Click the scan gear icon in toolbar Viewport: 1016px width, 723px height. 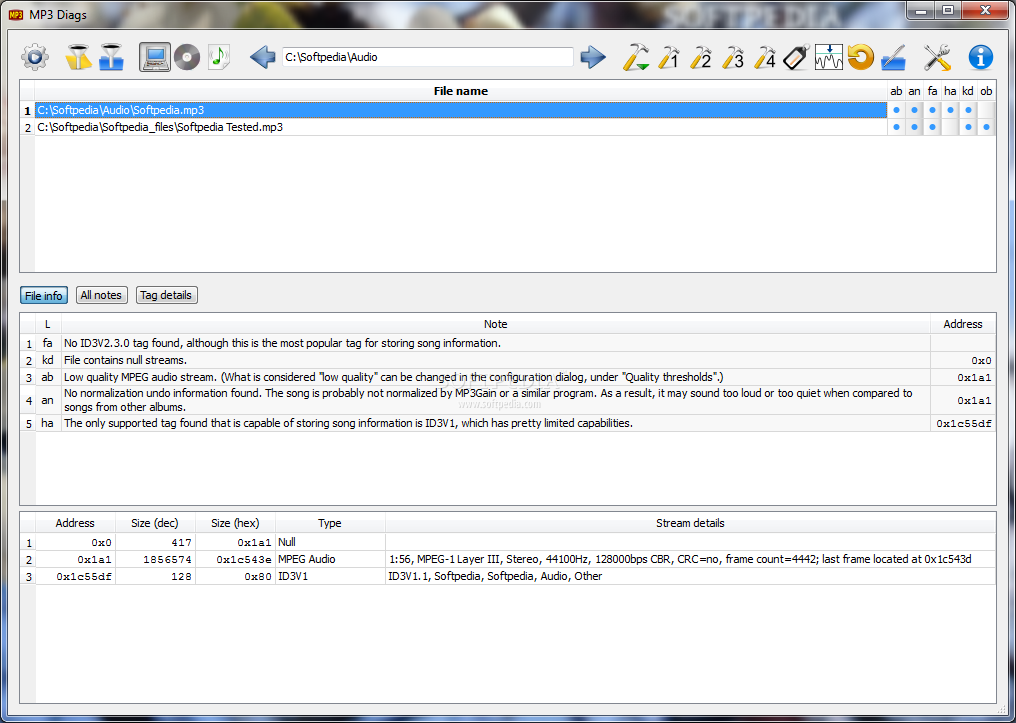35,57
